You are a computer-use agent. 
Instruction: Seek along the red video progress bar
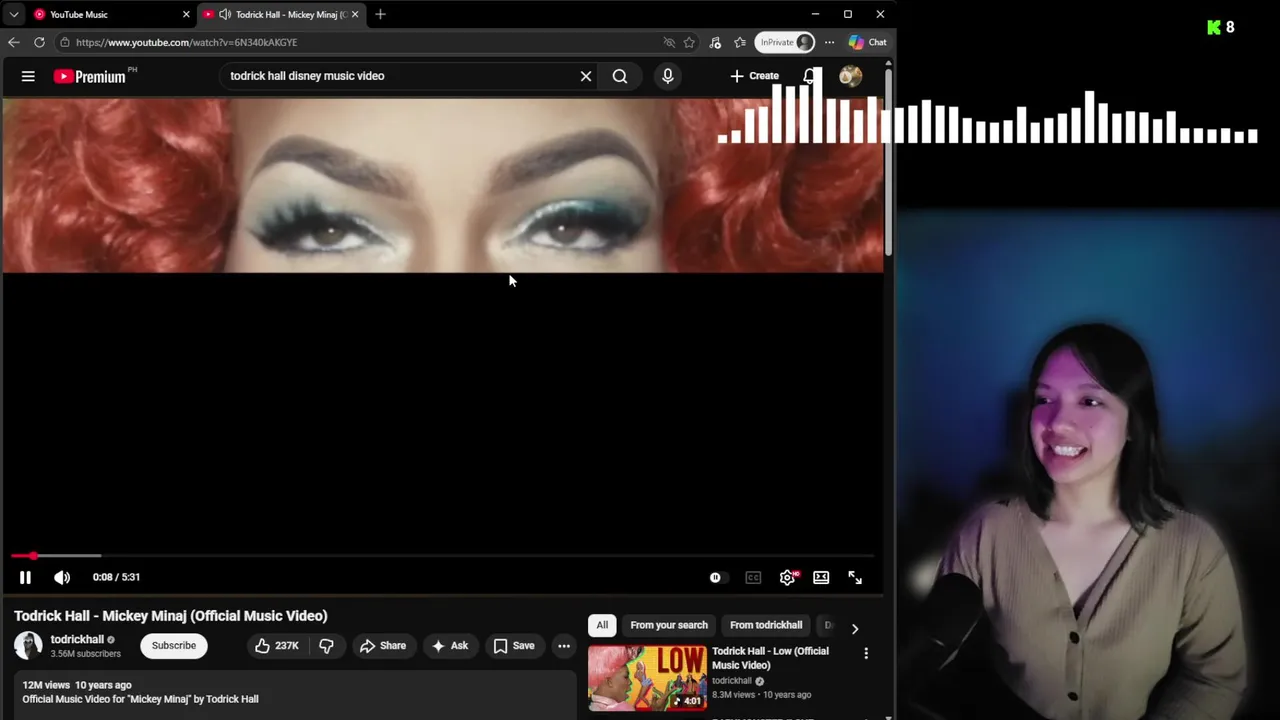point(442,555)
